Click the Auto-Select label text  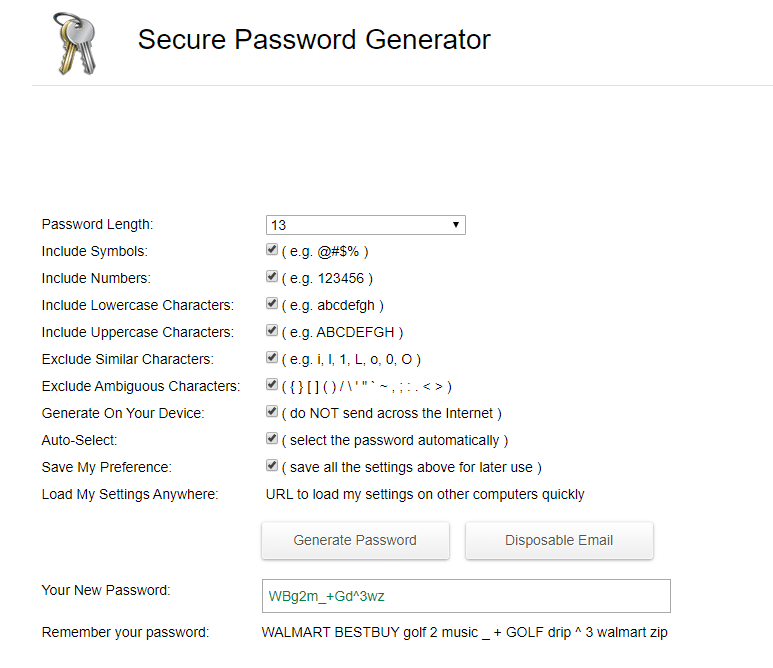80,440
